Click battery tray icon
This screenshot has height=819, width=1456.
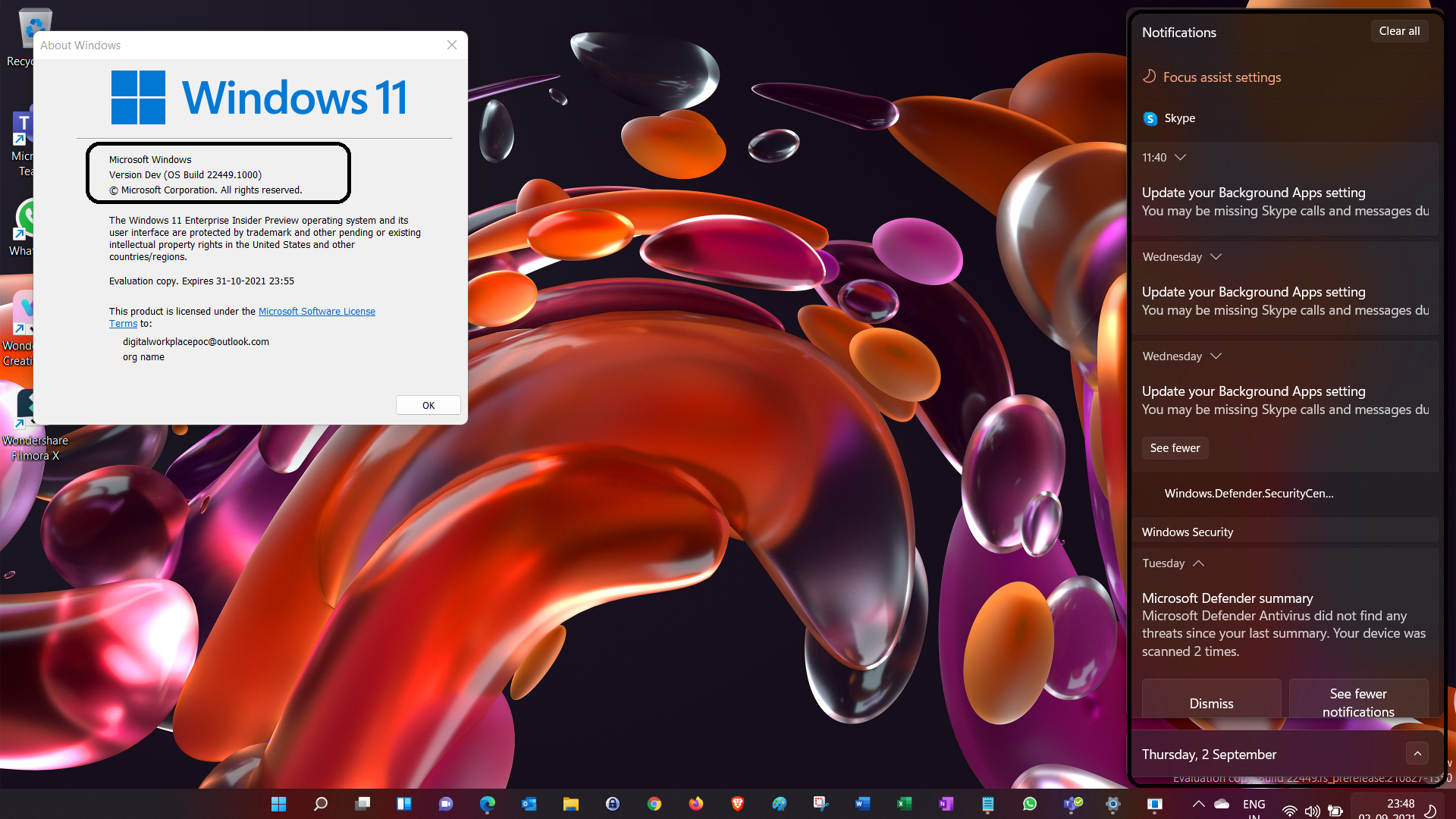[1335, 811]
